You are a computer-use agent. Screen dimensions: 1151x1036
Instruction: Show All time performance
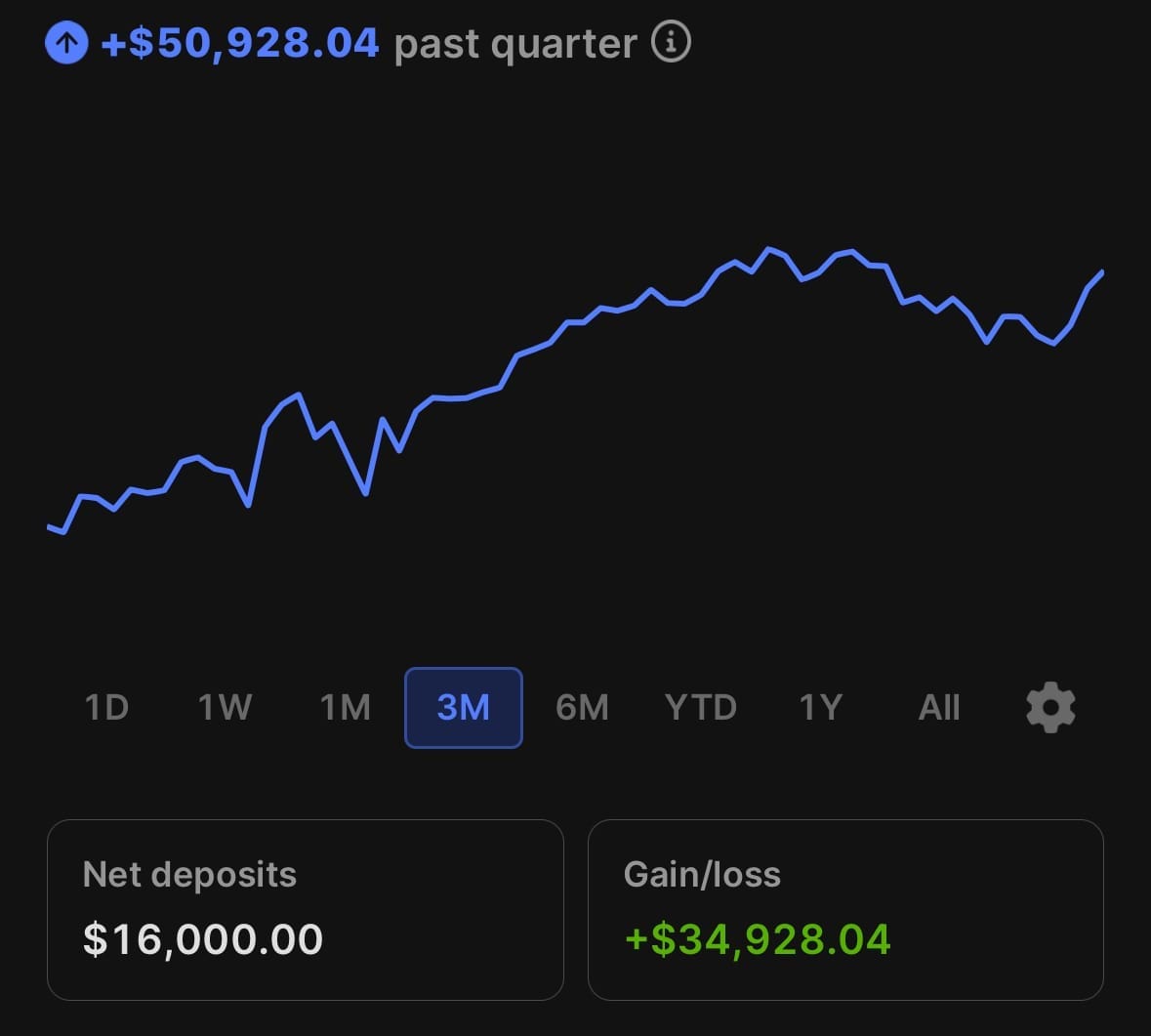[939, 707]
